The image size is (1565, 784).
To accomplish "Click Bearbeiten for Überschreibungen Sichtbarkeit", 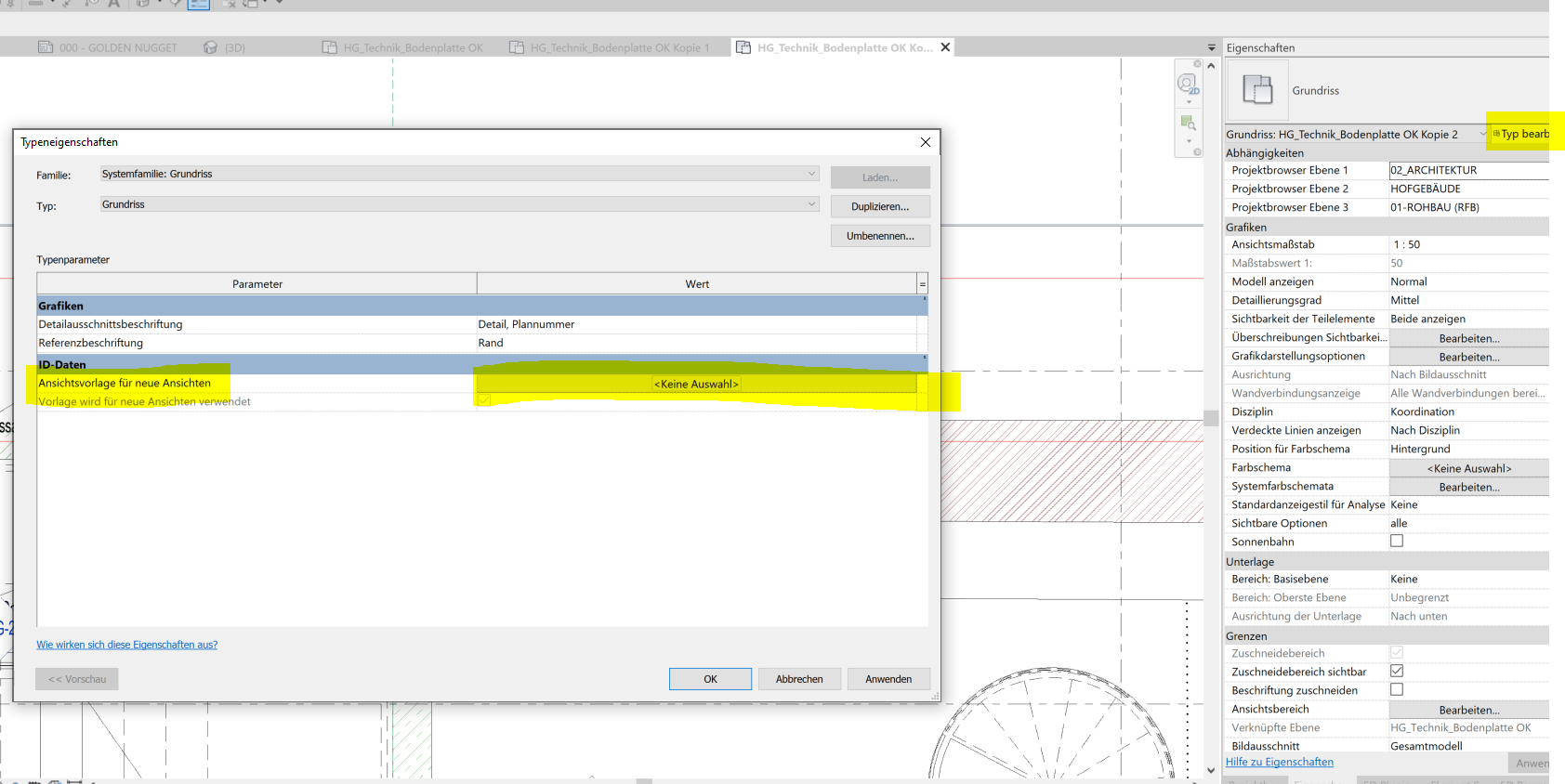I will (x=1468, y=338).
